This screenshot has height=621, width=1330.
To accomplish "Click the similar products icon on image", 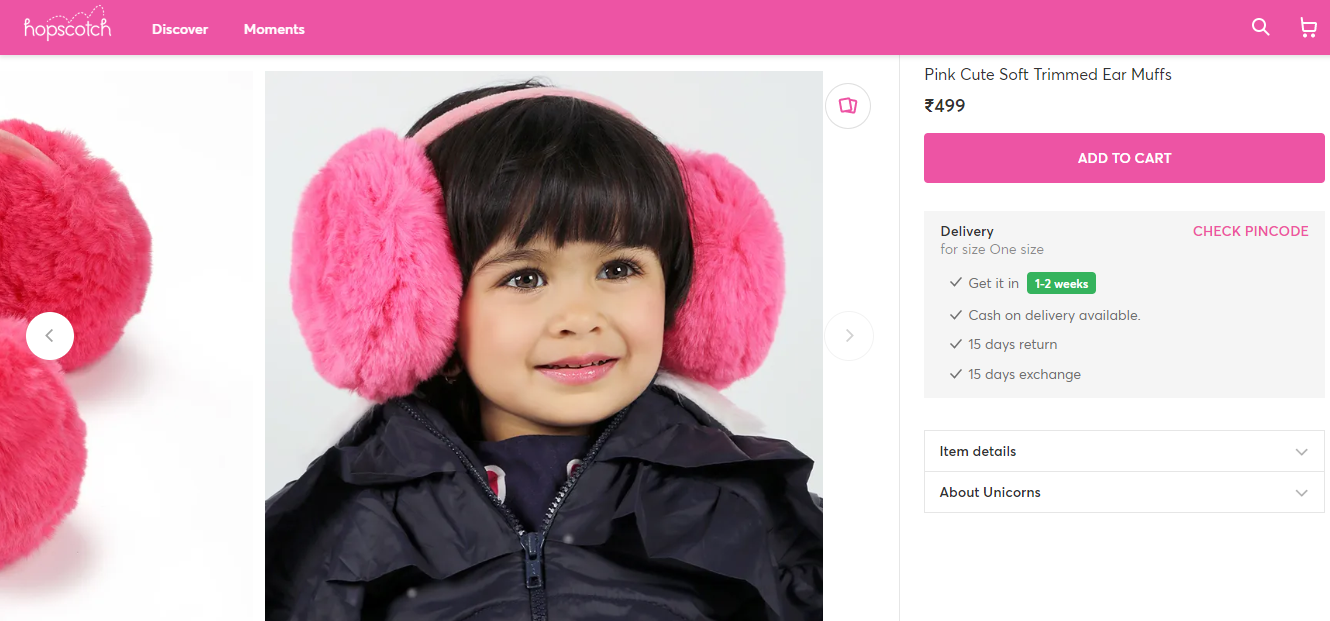I will 848,106.
